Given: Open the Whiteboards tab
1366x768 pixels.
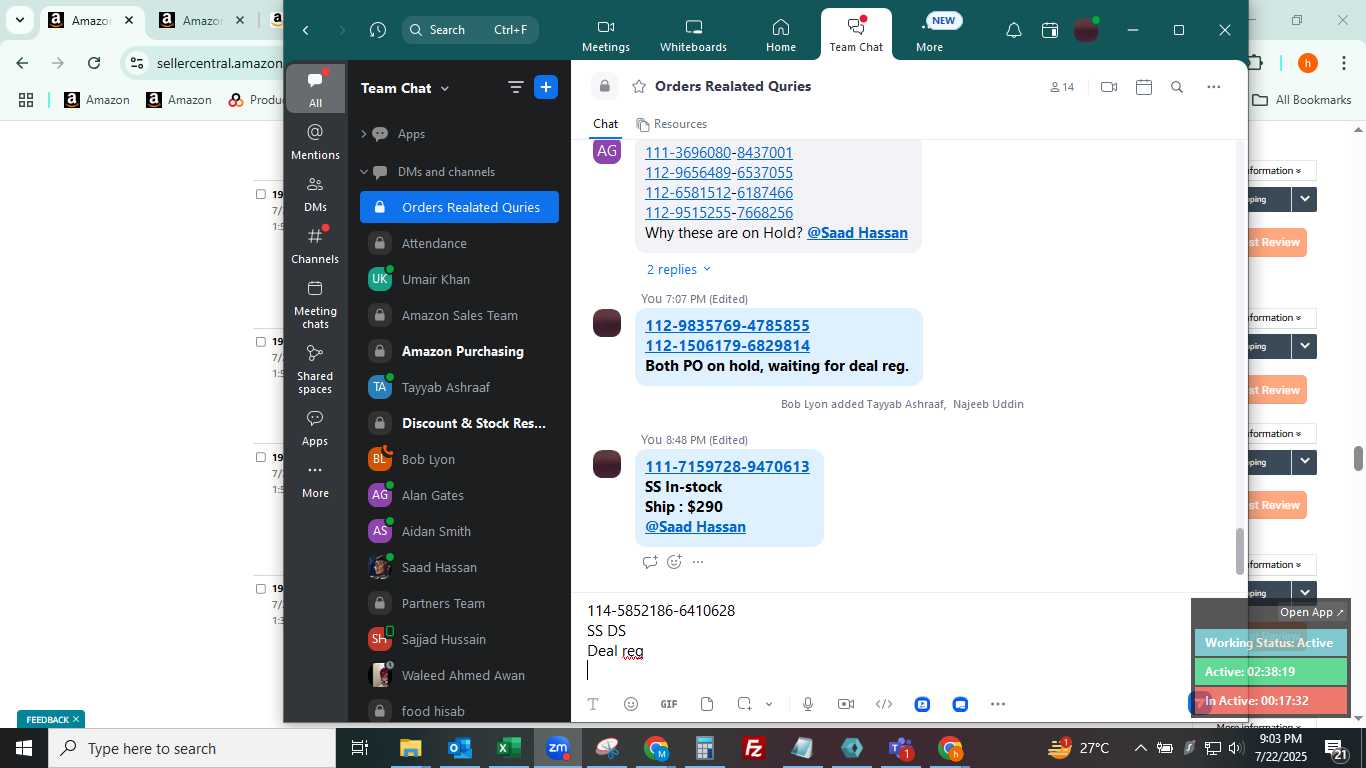Looking at the screenshot, I should coord(693,35).
